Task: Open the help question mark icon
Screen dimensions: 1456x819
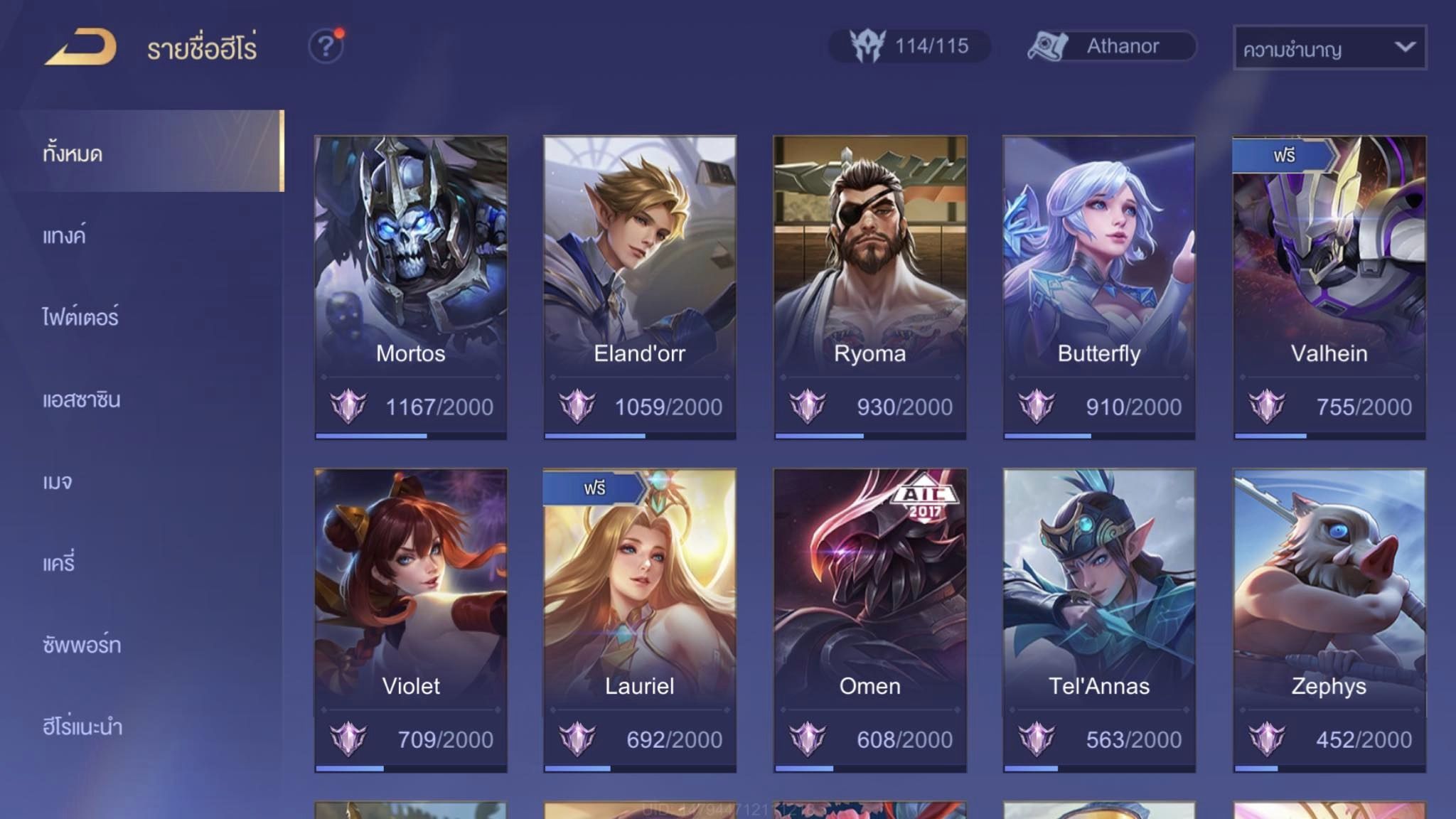Action: (326, 46)
